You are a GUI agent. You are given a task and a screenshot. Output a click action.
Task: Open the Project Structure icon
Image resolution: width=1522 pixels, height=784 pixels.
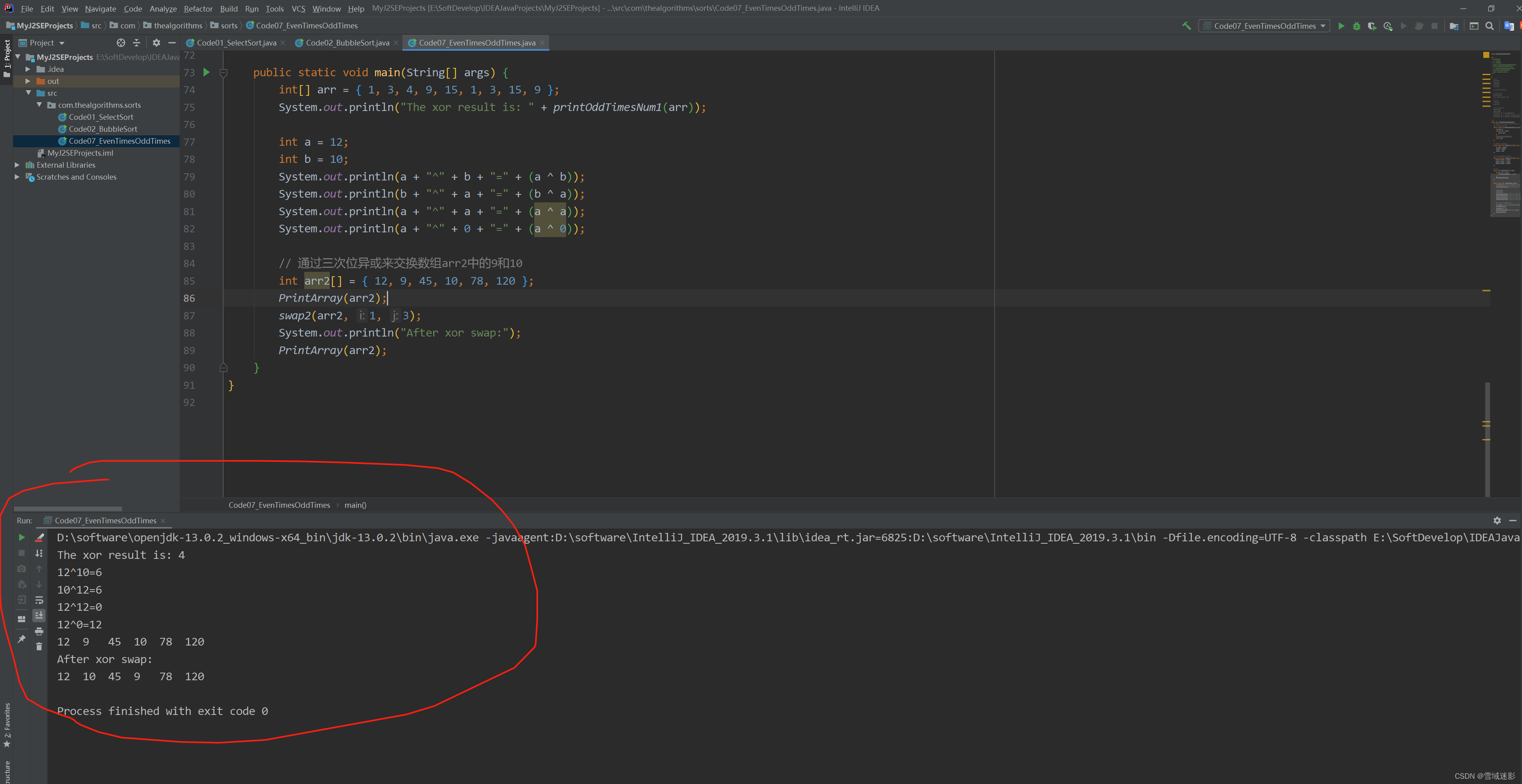pyautogui.click(x=1454, y=26)
